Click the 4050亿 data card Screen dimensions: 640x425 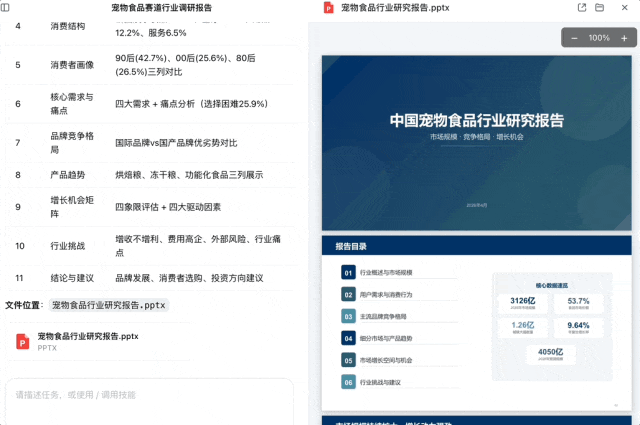pyautogui.click(x=552, y=355)
